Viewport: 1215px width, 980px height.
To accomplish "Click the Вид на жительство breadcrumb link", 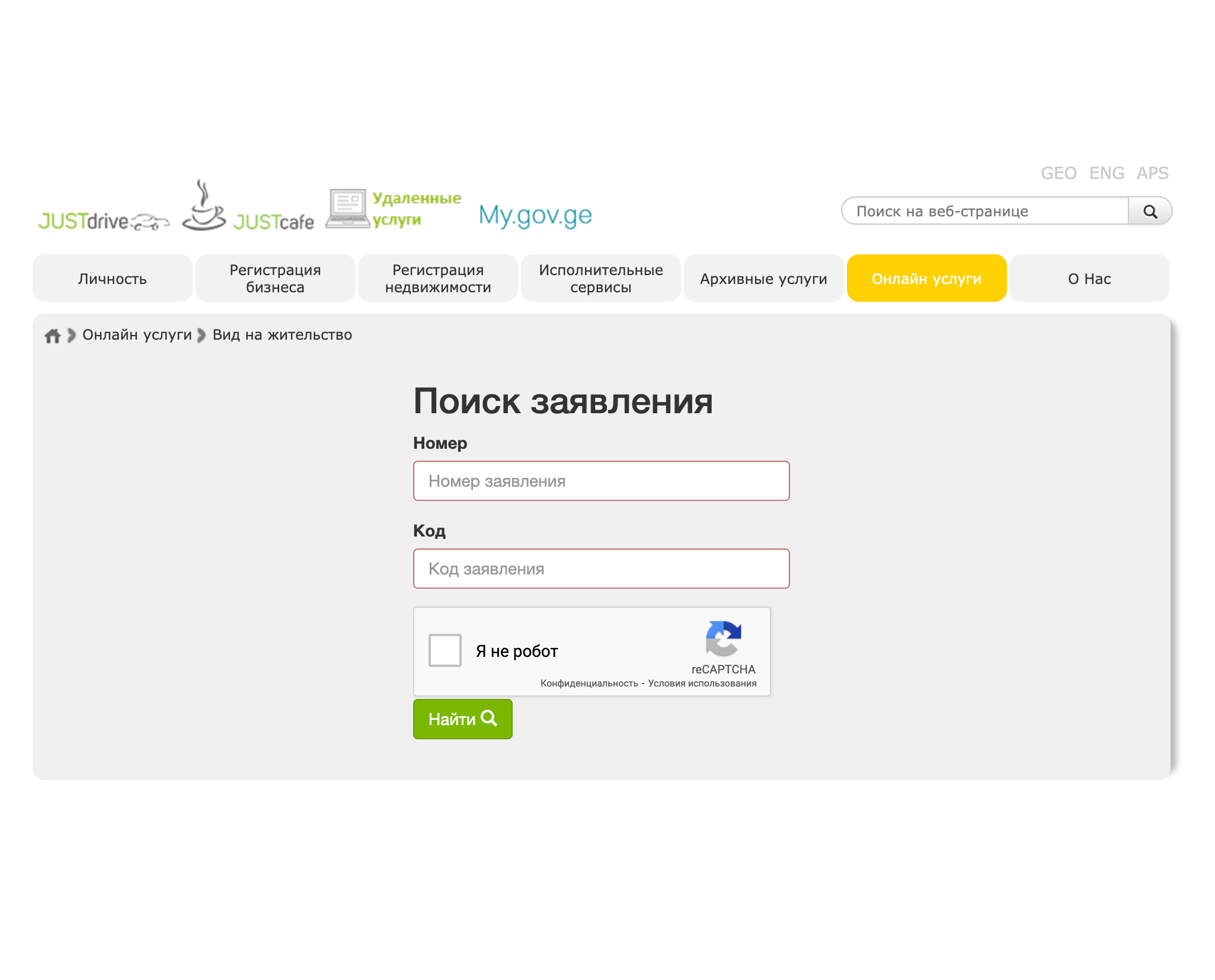I will tap(282, 335).
